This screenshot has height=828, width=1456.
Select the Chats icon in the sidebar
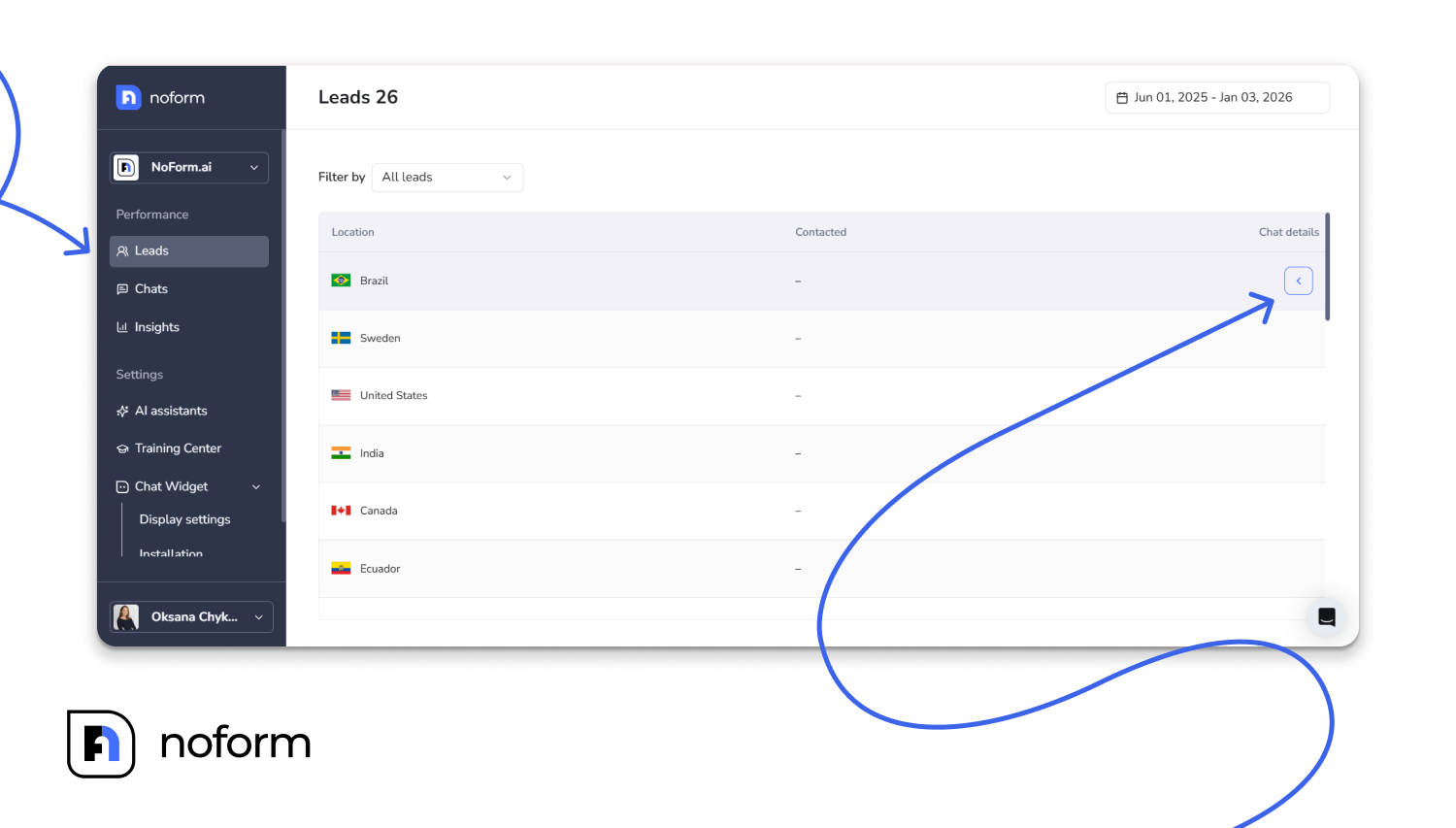122,288
